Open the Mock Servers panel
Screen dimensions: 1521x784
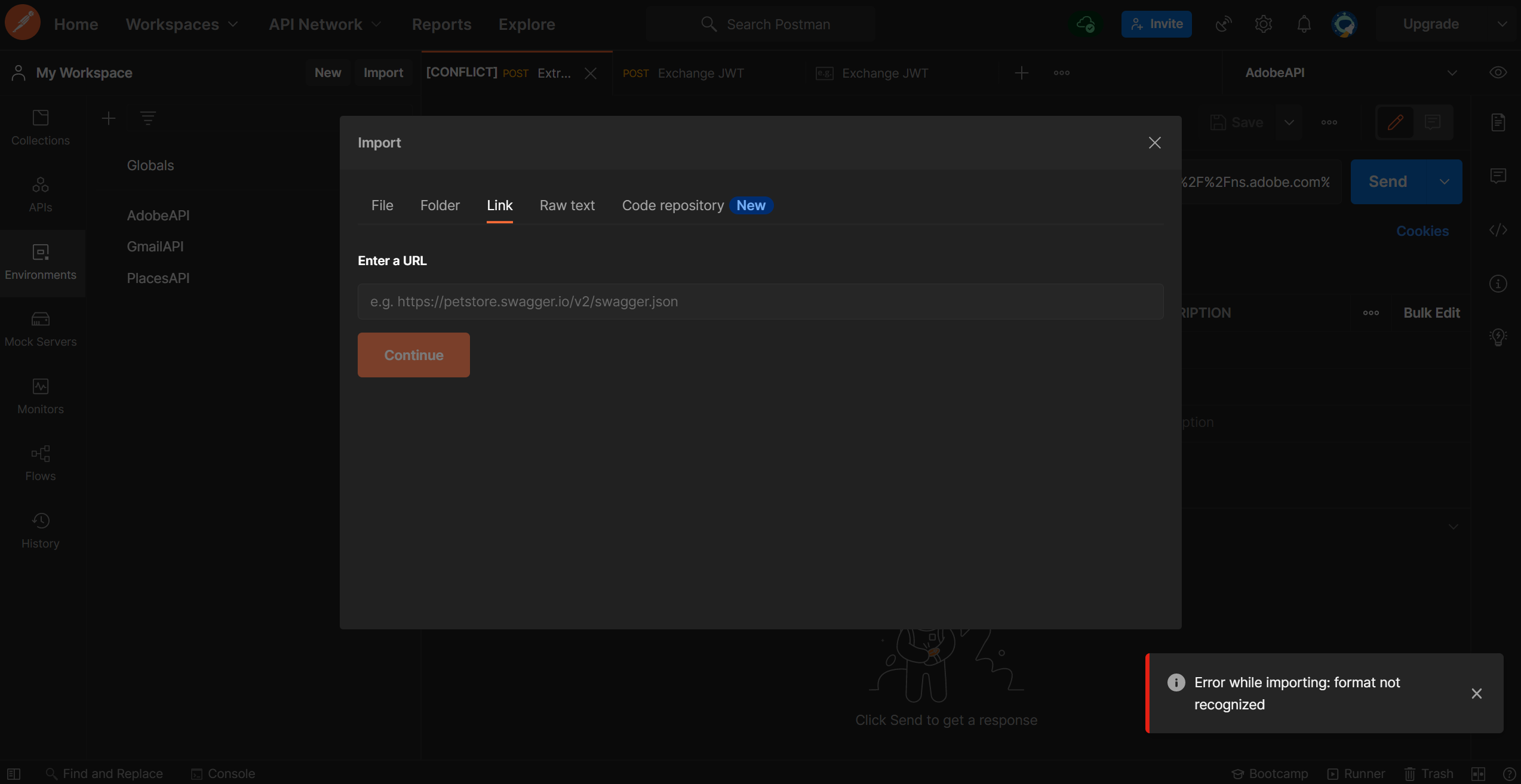[40, 327]
